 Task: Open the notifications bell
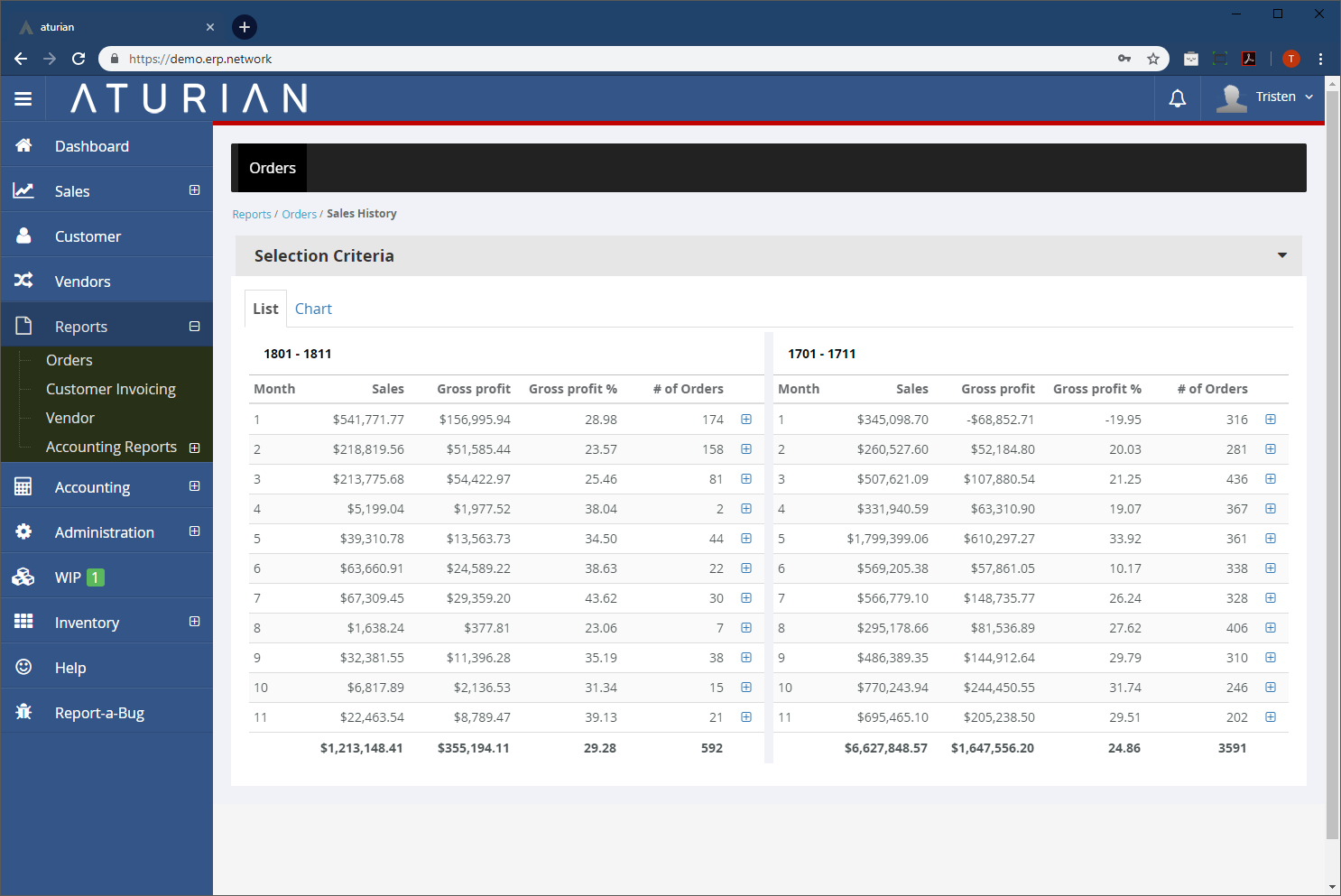tap(1177, 98)
